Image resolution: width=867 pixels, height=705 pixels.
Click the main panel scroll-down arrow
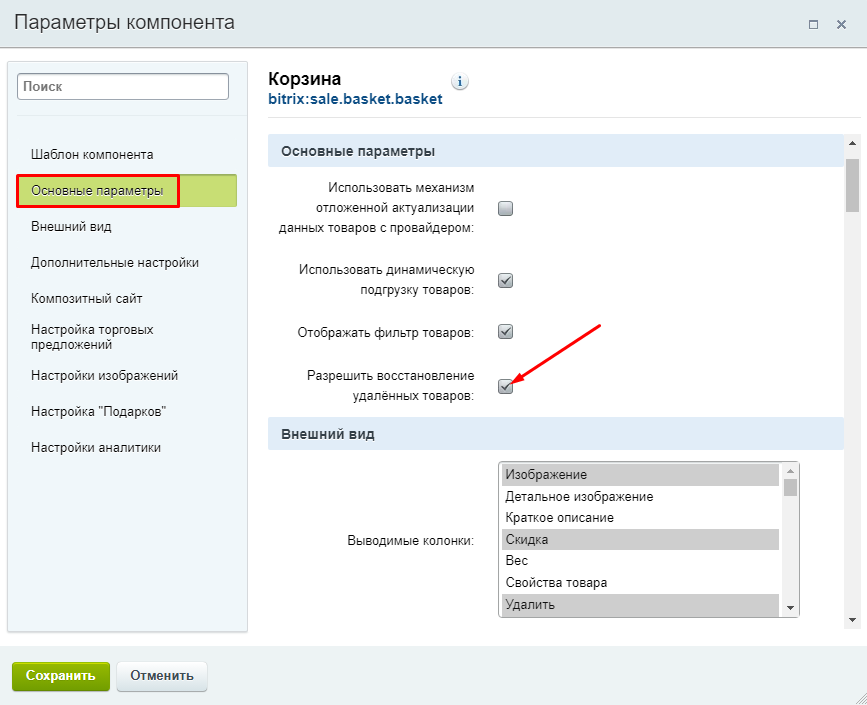(852, 620)
